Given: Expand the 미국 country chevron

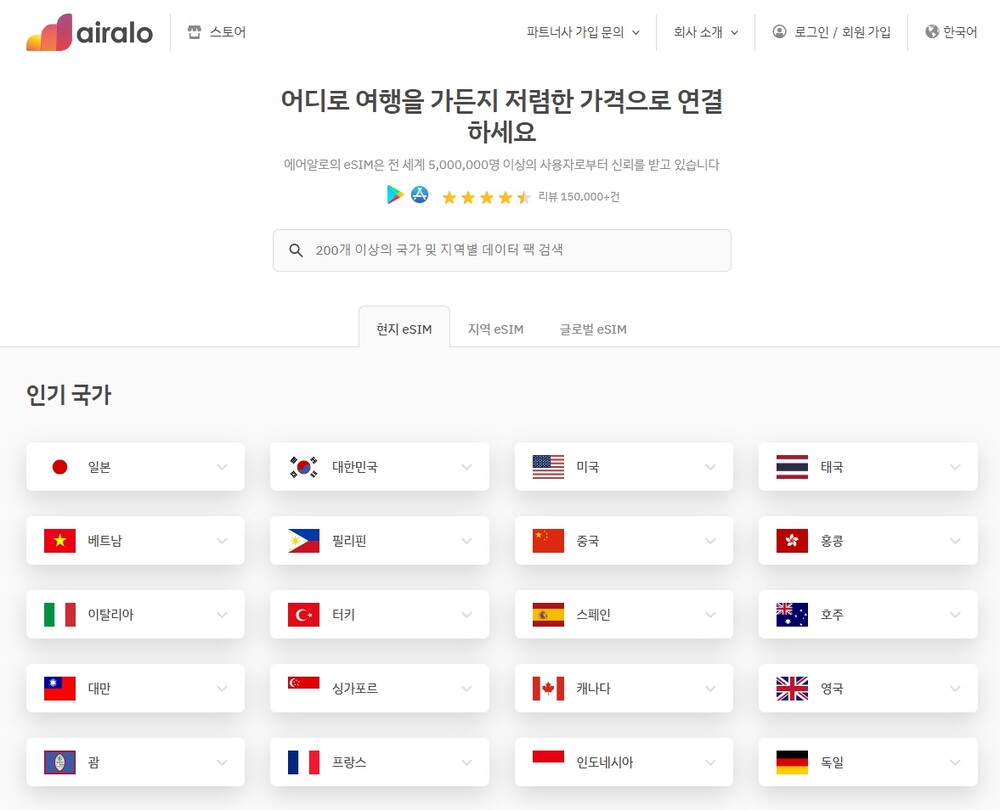Looking at the screenshot, I should click(711, 467).
